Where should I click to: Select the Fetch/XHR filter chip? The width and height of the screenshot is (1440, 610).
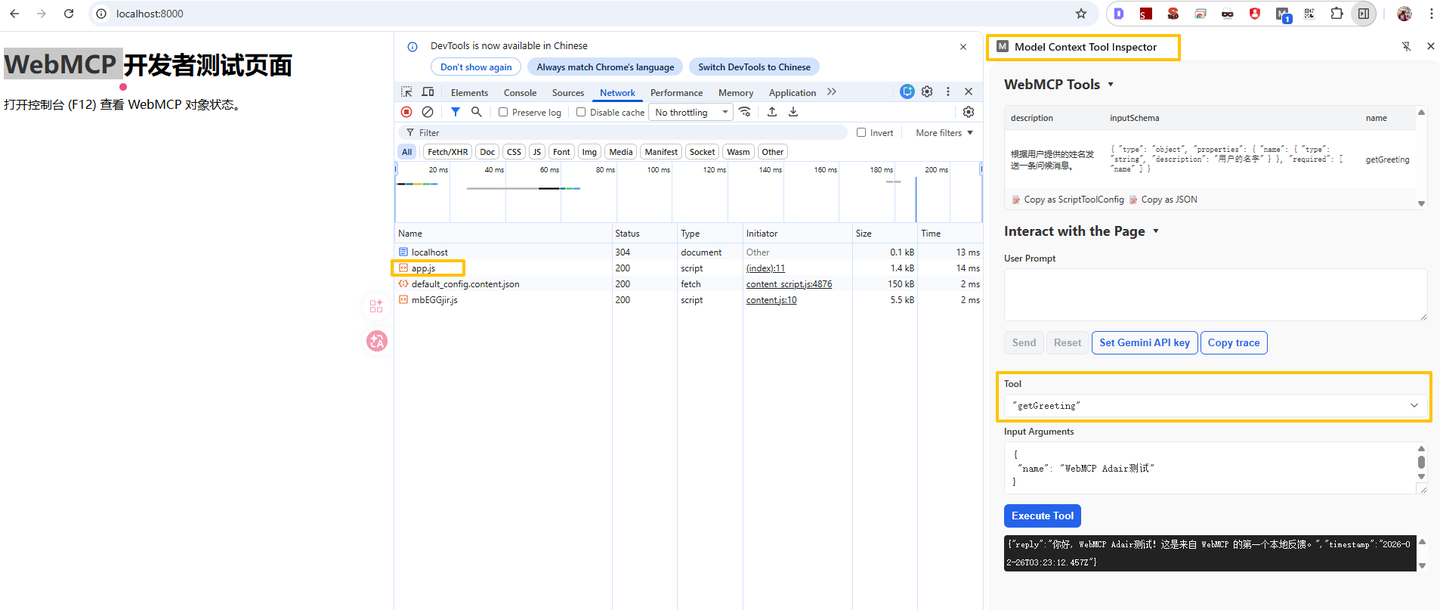447,152
